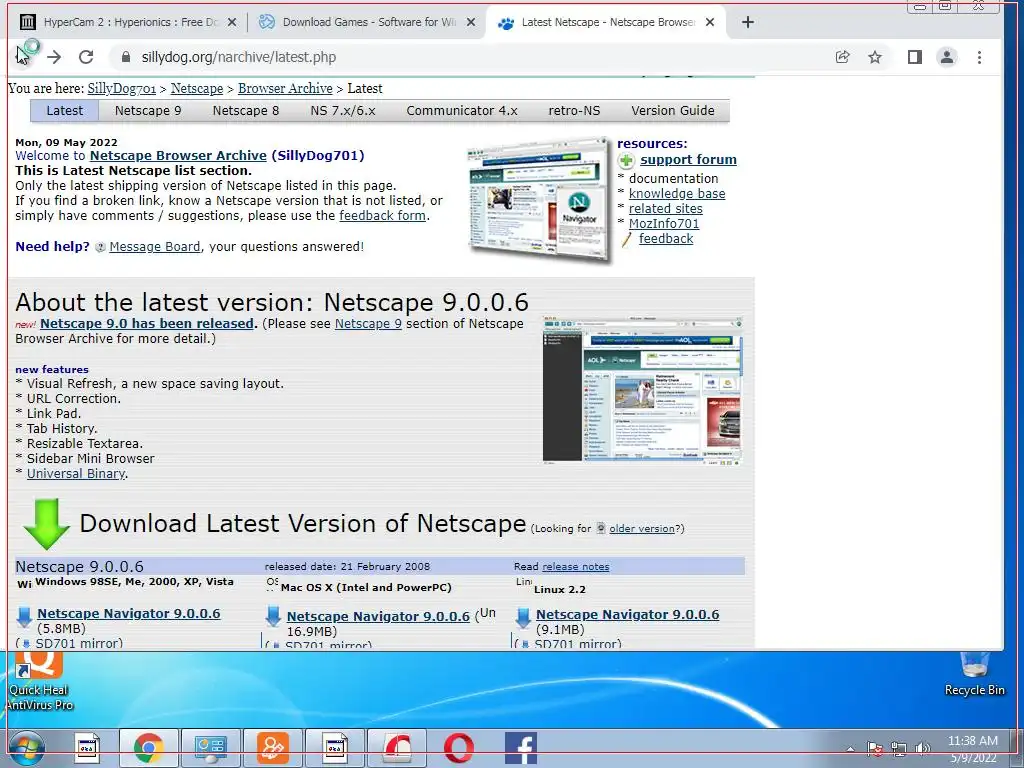Screen dimensions: 1024x768
Task: Click the Netscape Navigator screenshot thumbnail at top
Action: click(539, 199)
